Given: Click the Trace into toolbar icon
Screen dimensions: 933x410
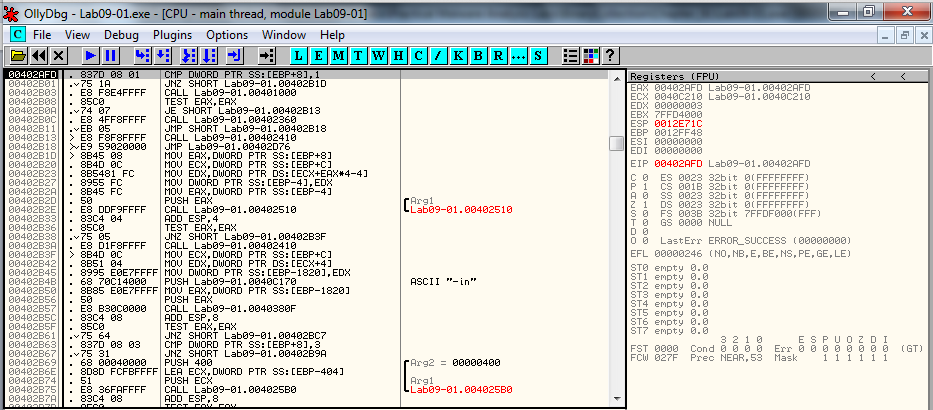Looking at the screenshot, I should tap(189, 56).
